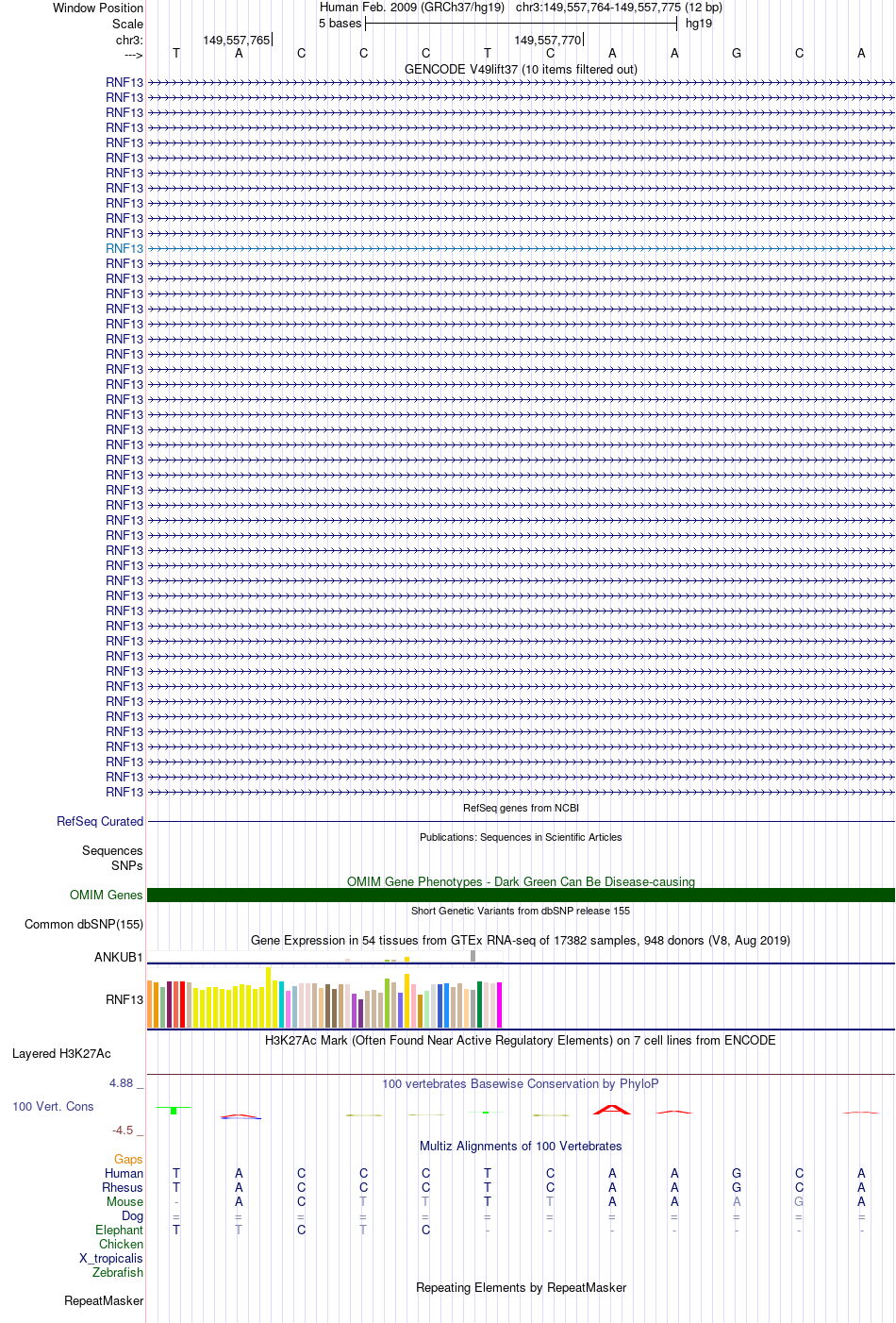The height and width of the screenshot is (1323, 896).
Task: Click the '5 bases' scale bar text
Action: point(340,24)
